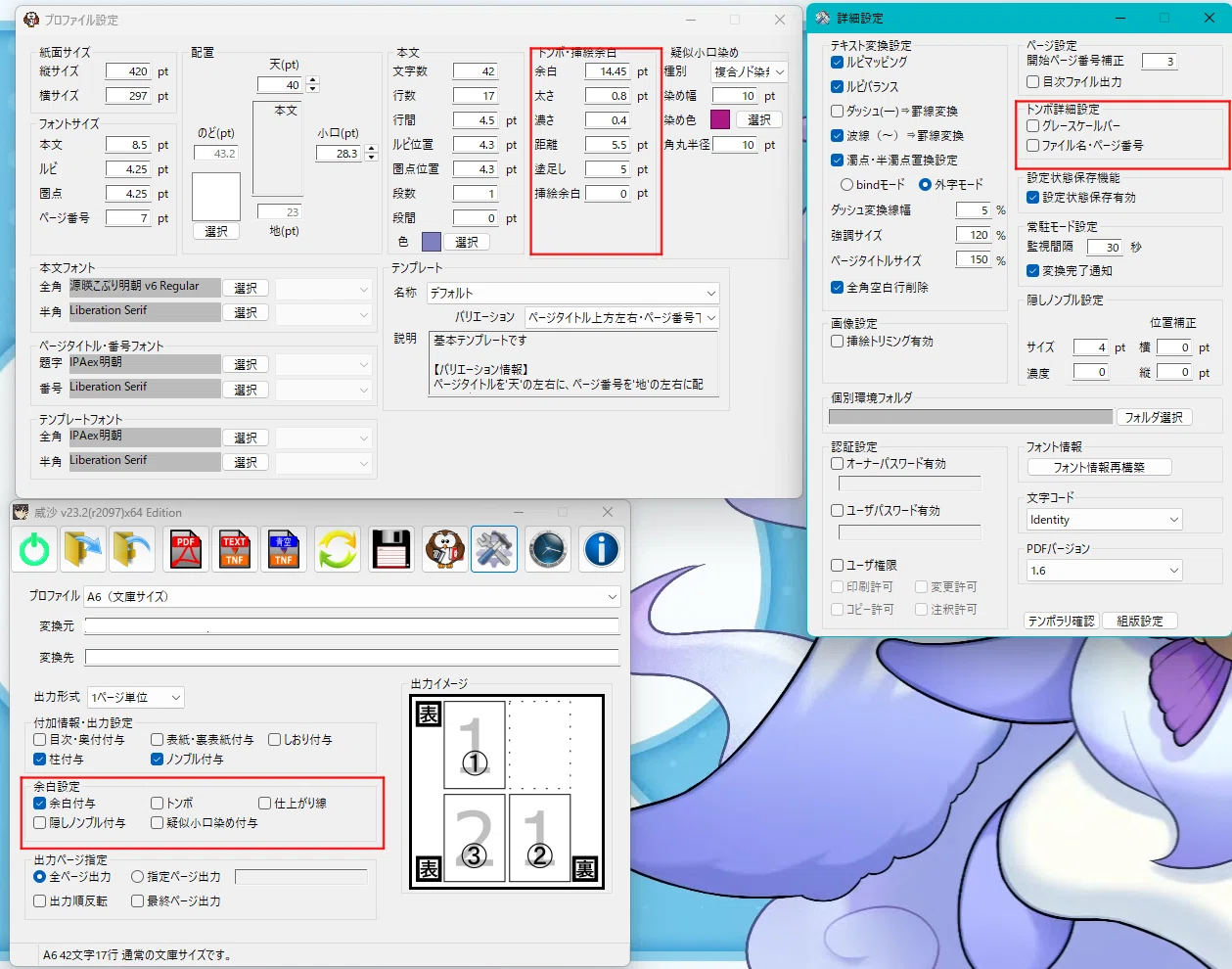Click the owl profile settings icon
The height and width of the screenshot is (969, 1232).
coord(445,549)
